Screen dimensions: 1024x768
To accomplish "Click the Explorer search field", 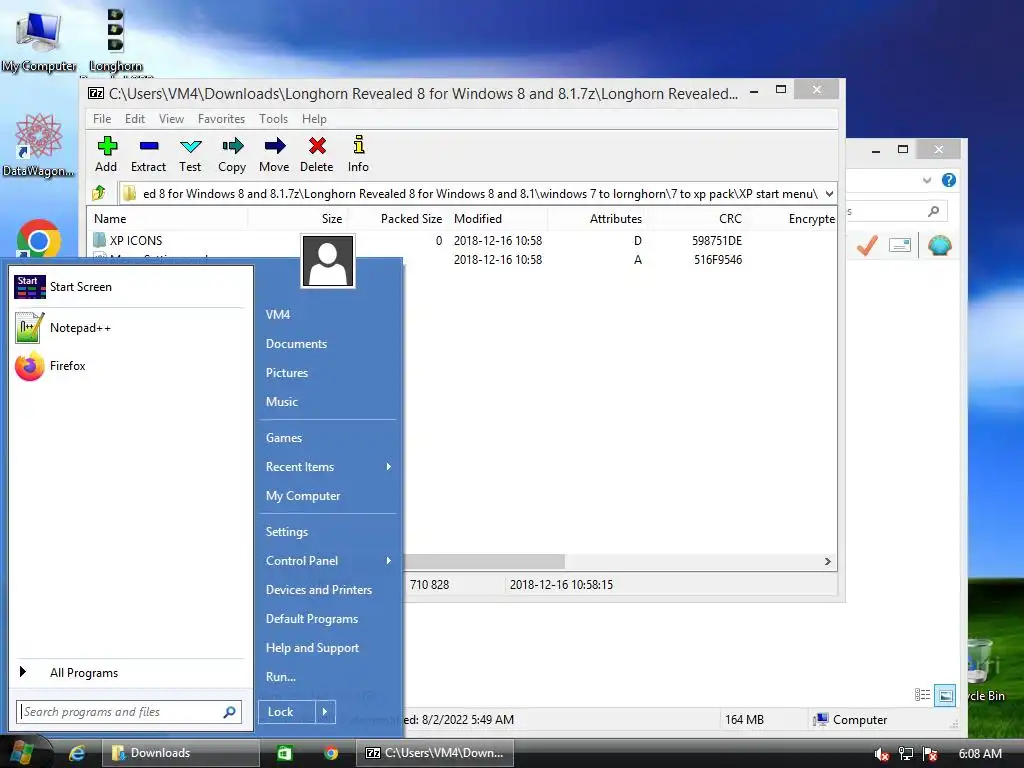I will [x=895, y=211].
